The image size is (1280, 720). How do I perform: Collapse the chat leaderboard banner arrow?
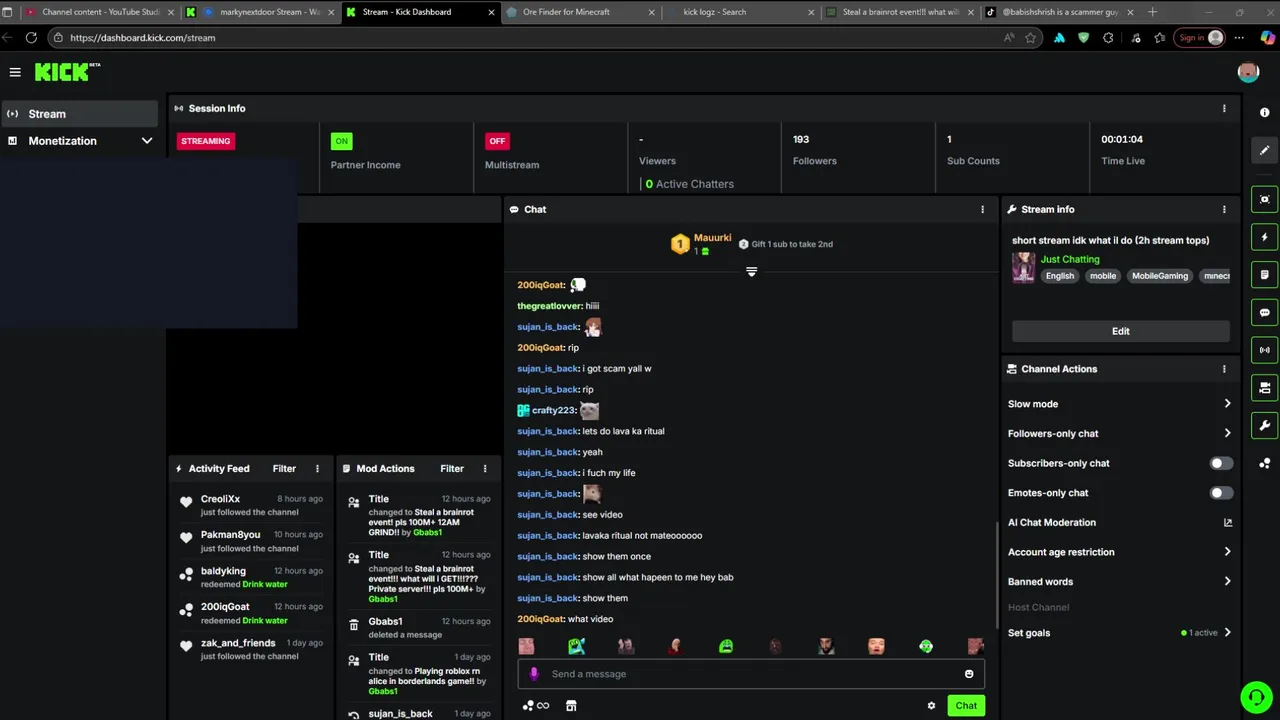pyautogui.click(x=752, y=272)
